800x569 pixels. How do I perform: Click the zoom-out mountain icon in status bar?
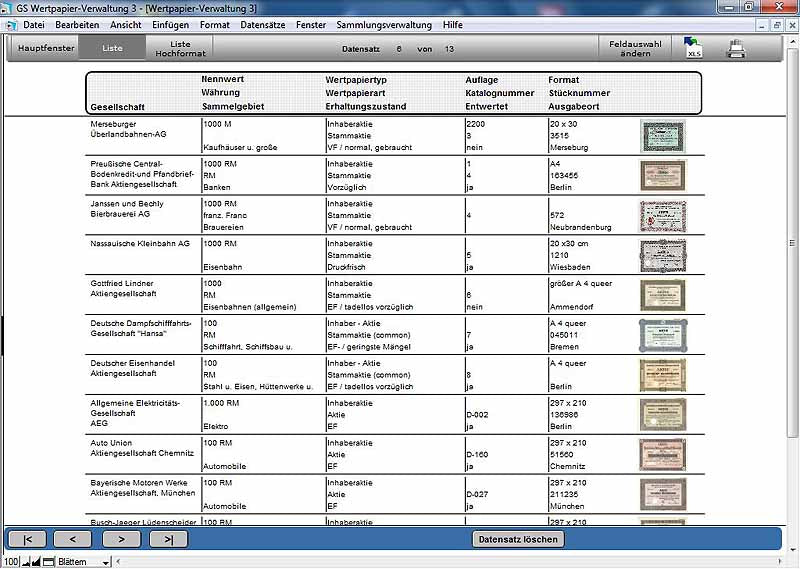pos(27,562)
